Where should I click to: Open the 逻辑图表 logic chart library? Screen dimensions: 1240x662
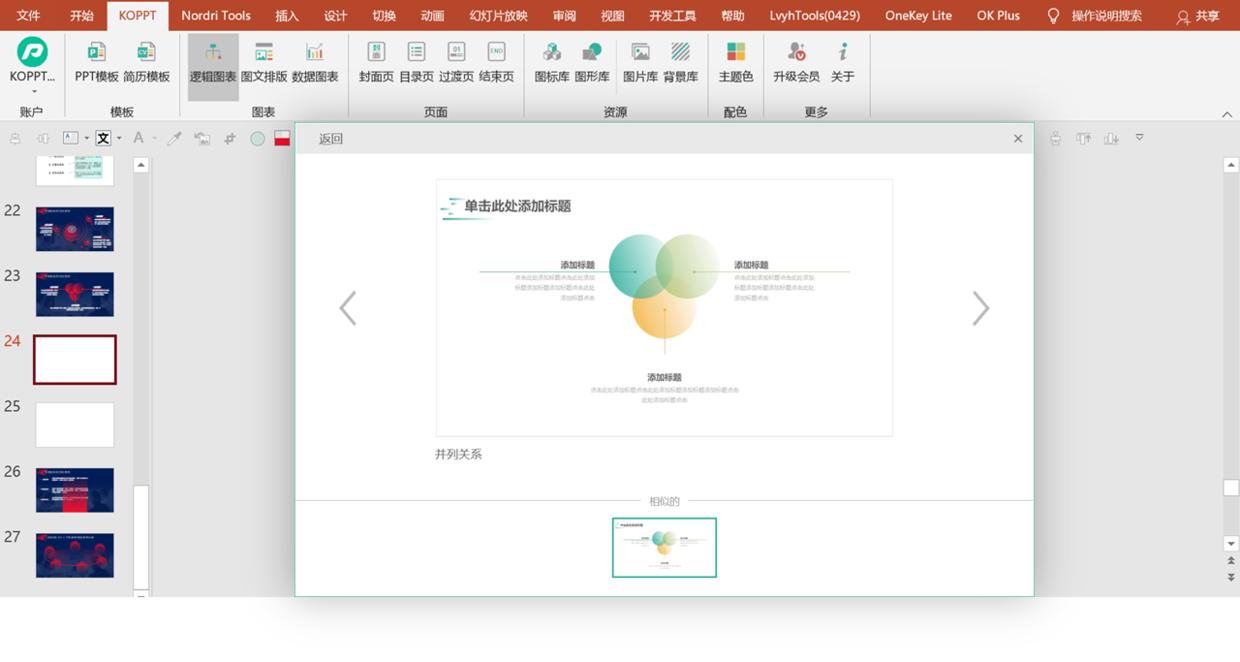click(213, 62)
